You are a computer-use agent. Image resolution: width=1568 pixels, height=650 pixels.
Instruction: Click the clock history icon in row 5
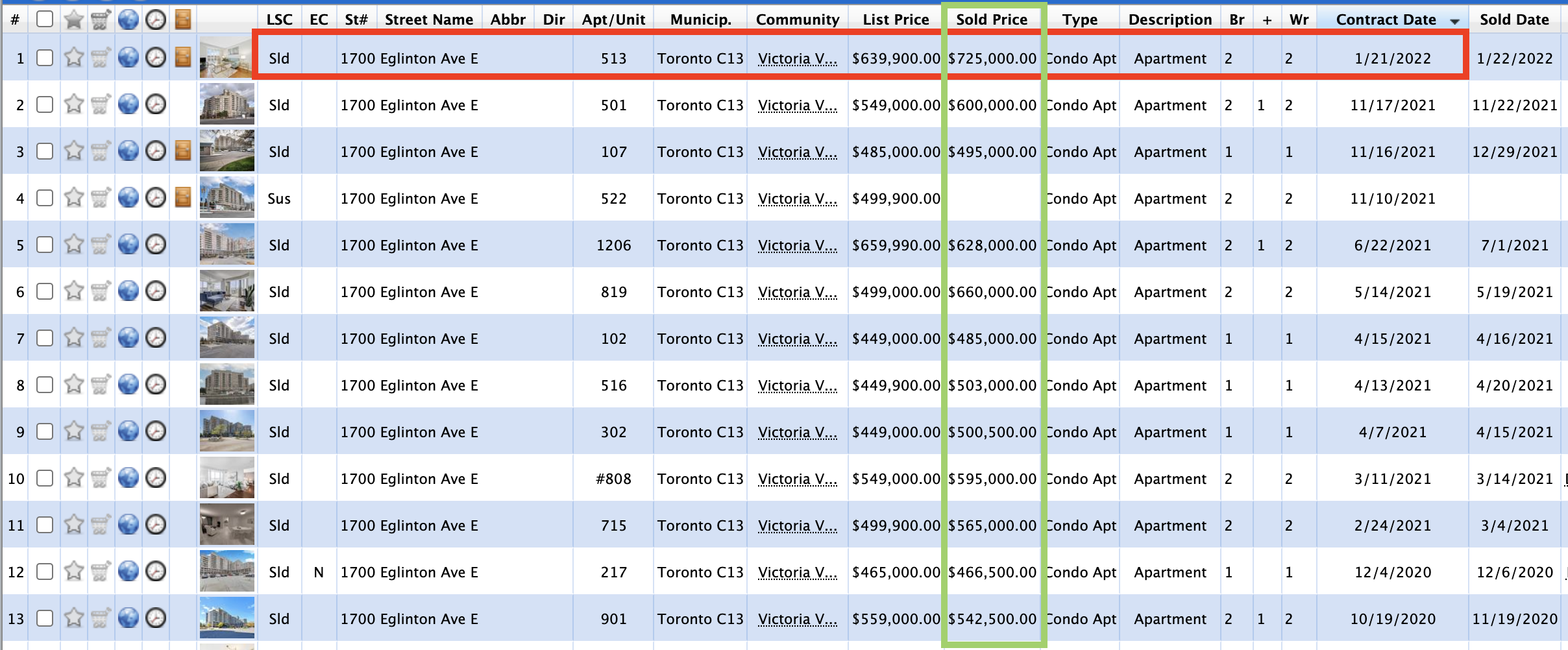(x=155, y=245)
